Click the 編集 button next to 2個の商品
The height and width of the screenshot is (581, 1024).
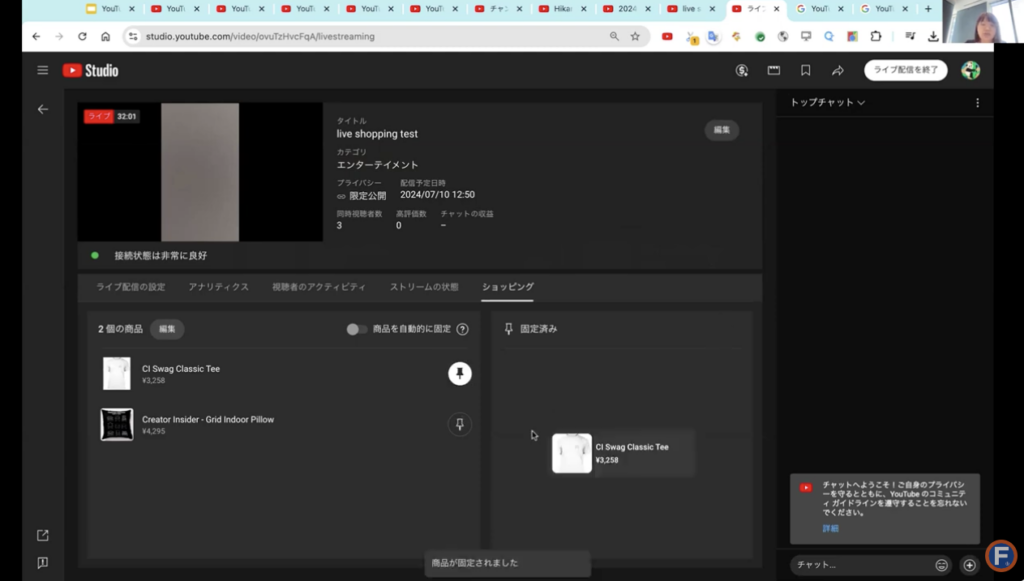[167, 329]
